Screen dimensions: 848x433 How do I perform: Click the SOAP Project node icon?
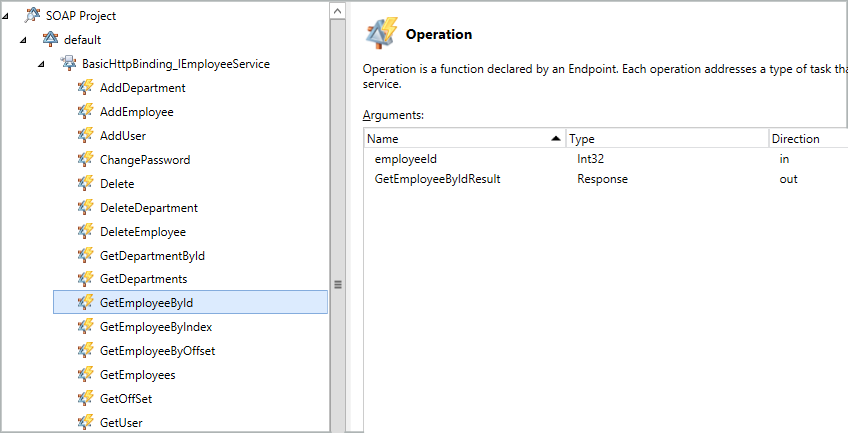pyautogui.click(x=32, y=16)
